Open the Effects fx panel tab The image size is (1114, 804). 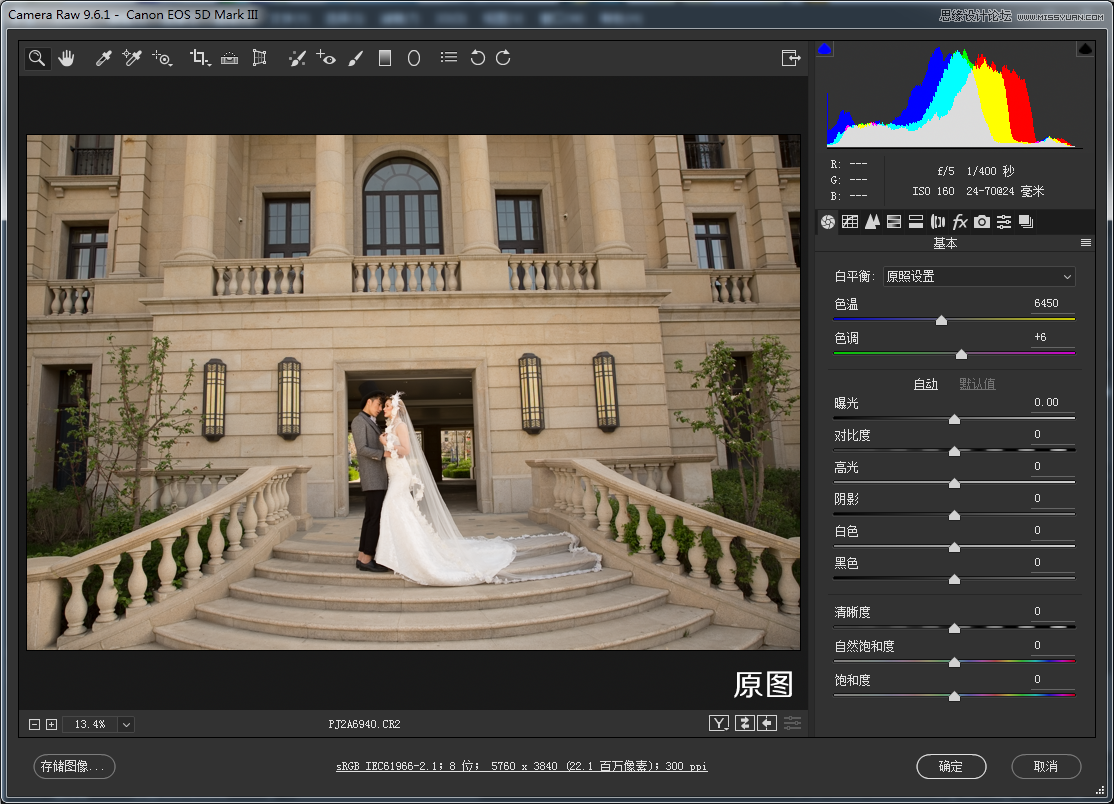click(x=960, y=222)
